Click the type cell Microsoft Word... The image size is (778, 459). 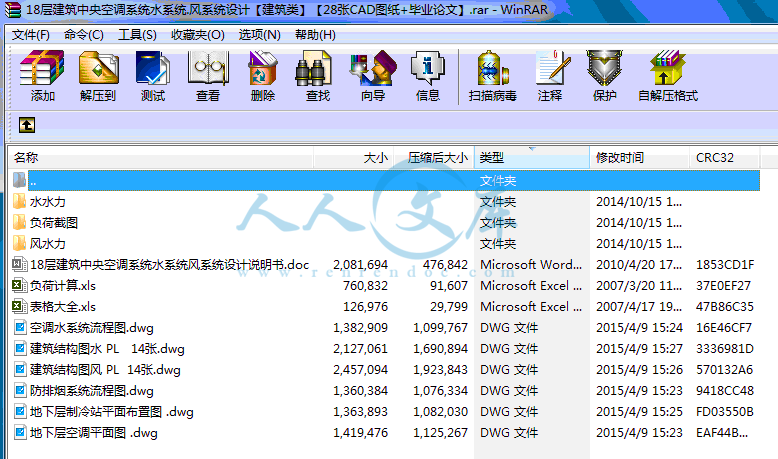pos(531,264)
